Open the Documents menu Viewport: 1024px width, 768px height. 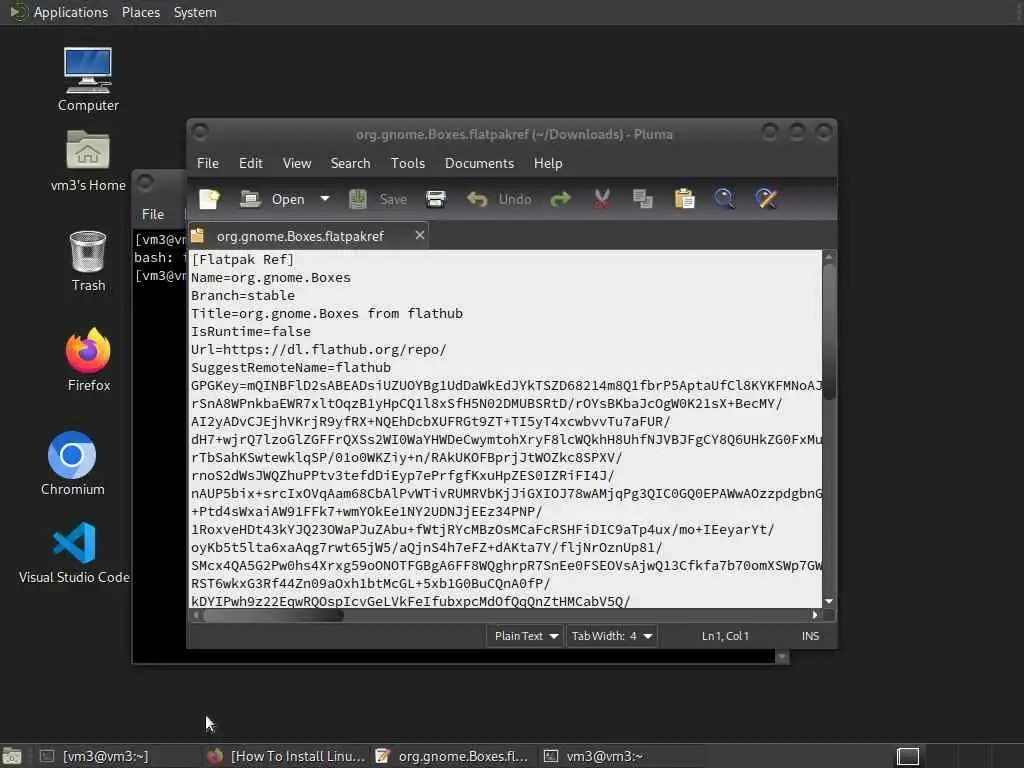(x=479, y=163)
